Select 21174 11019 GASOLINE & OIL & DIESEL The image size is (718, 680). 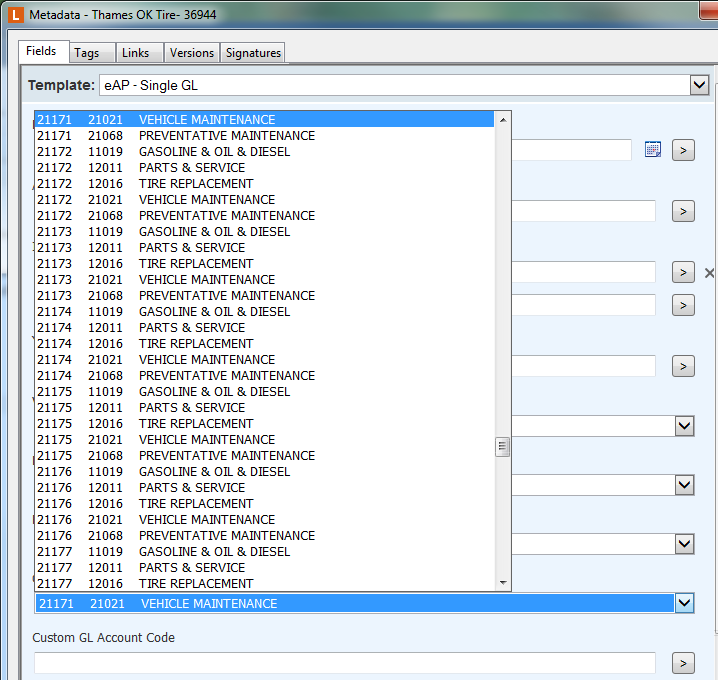click(x=265, y=311)
